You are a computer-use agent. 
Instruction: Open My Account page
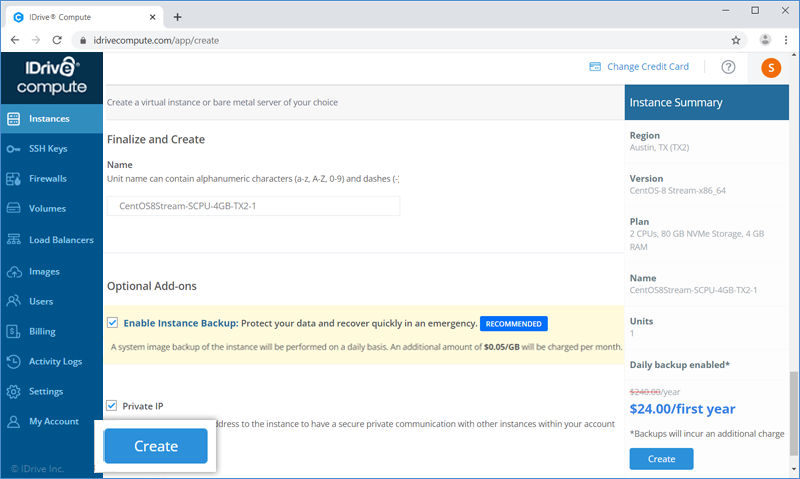pyautogui.click(x=52, y=422)
